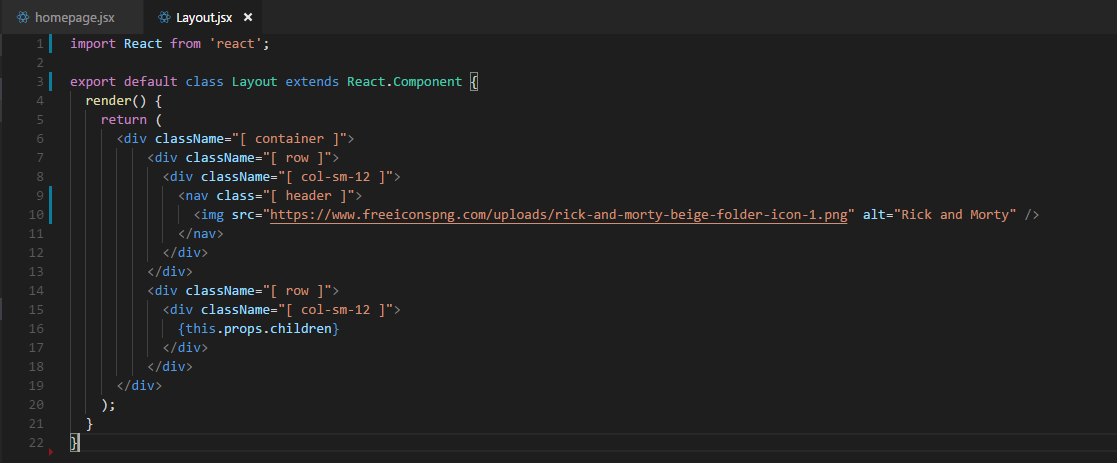Click the React icon on Layout.jsx tab
1117x463 pixels.
click(164, 17)
